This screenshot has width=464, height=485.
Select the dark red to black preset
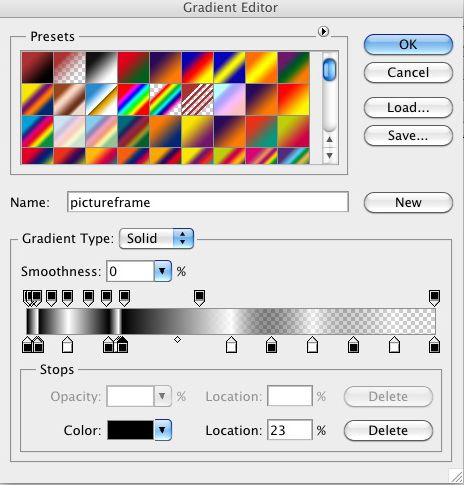click(x=37, y=67)
